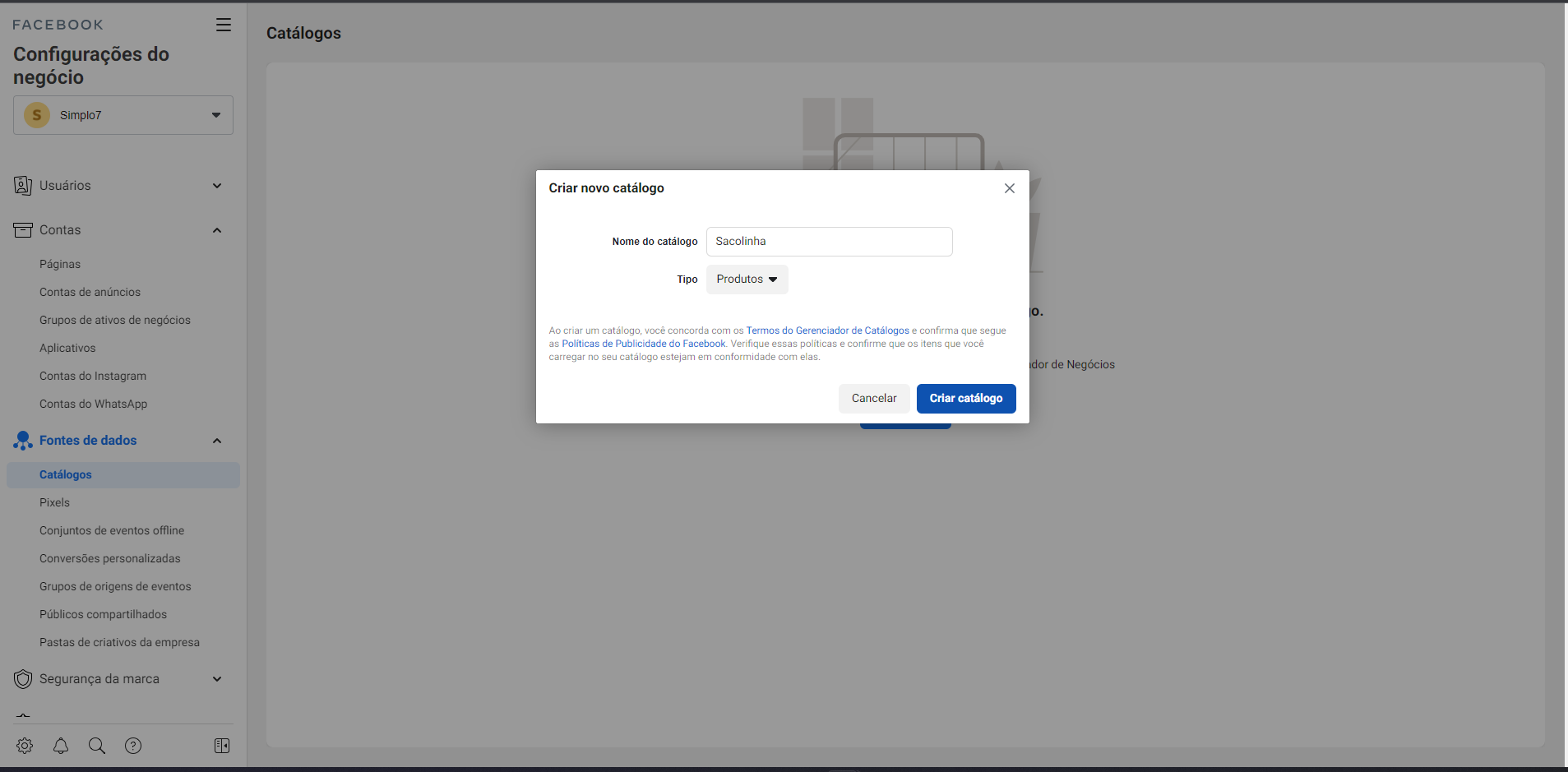Open Conjuntos de eventos offline
This screenshot has height=772, width=1568.
[x=112, y=530]
